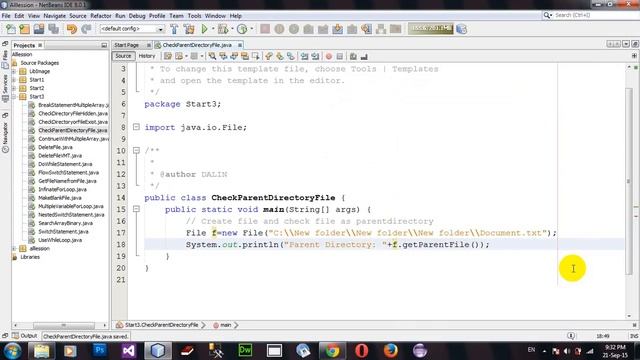The width and height of the screenshot is (640, 360).
Task: Open the Navigate menu
Action: pyautogui.click(x=54, y=16)
